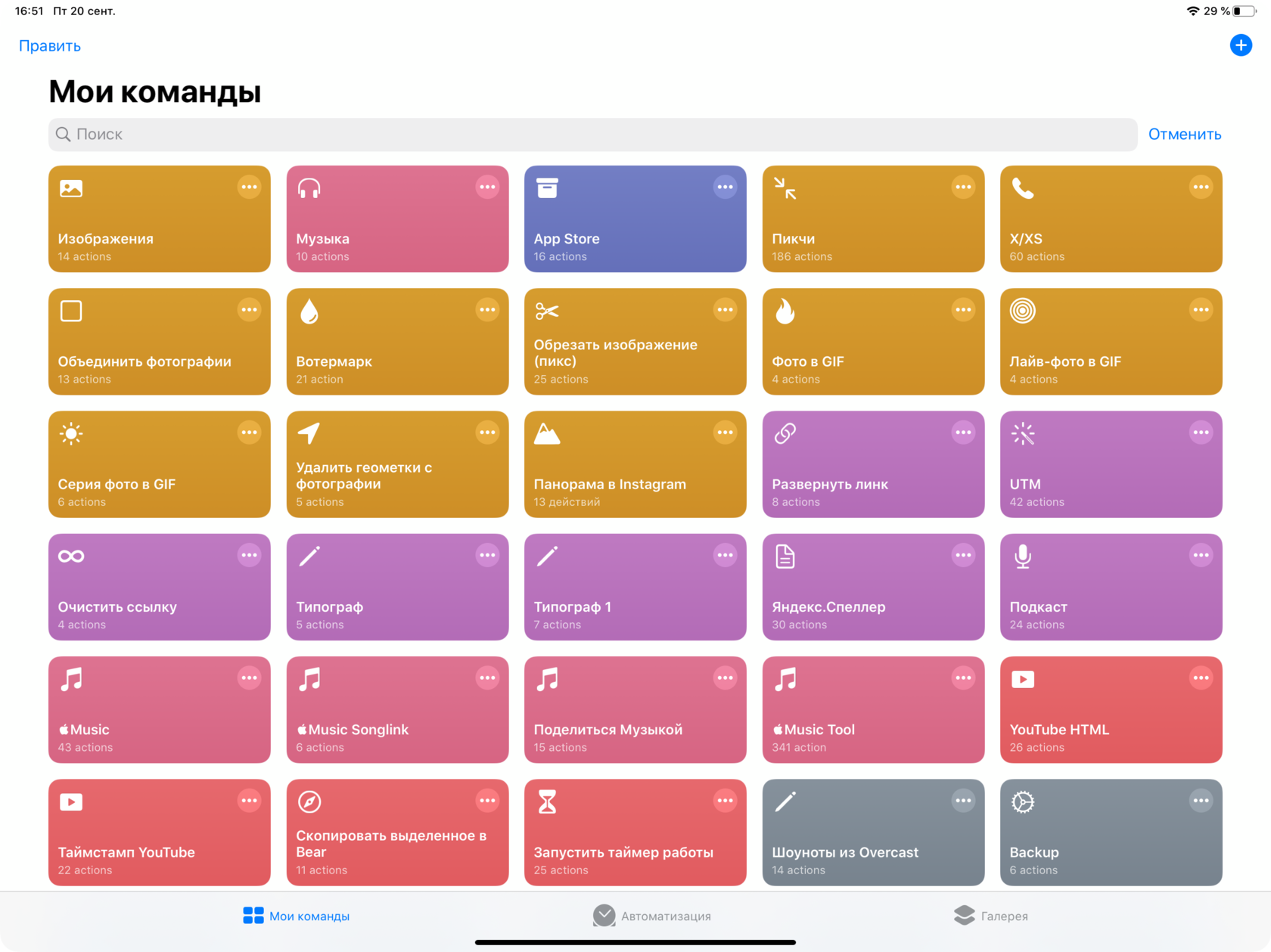This screenshot has height=952, width=1271.
Task: Open options for Изображения shortcut
Action: coord(249,187)
